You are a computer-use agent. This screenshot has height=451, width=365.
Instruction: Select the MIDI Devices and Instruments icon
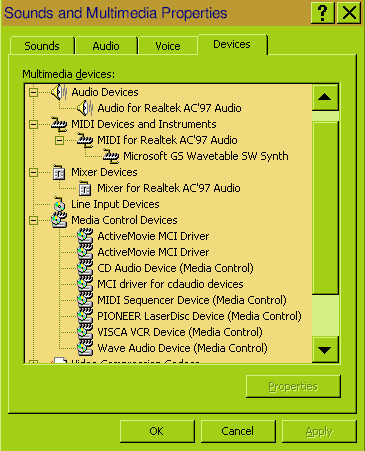(x=59, y=124)
